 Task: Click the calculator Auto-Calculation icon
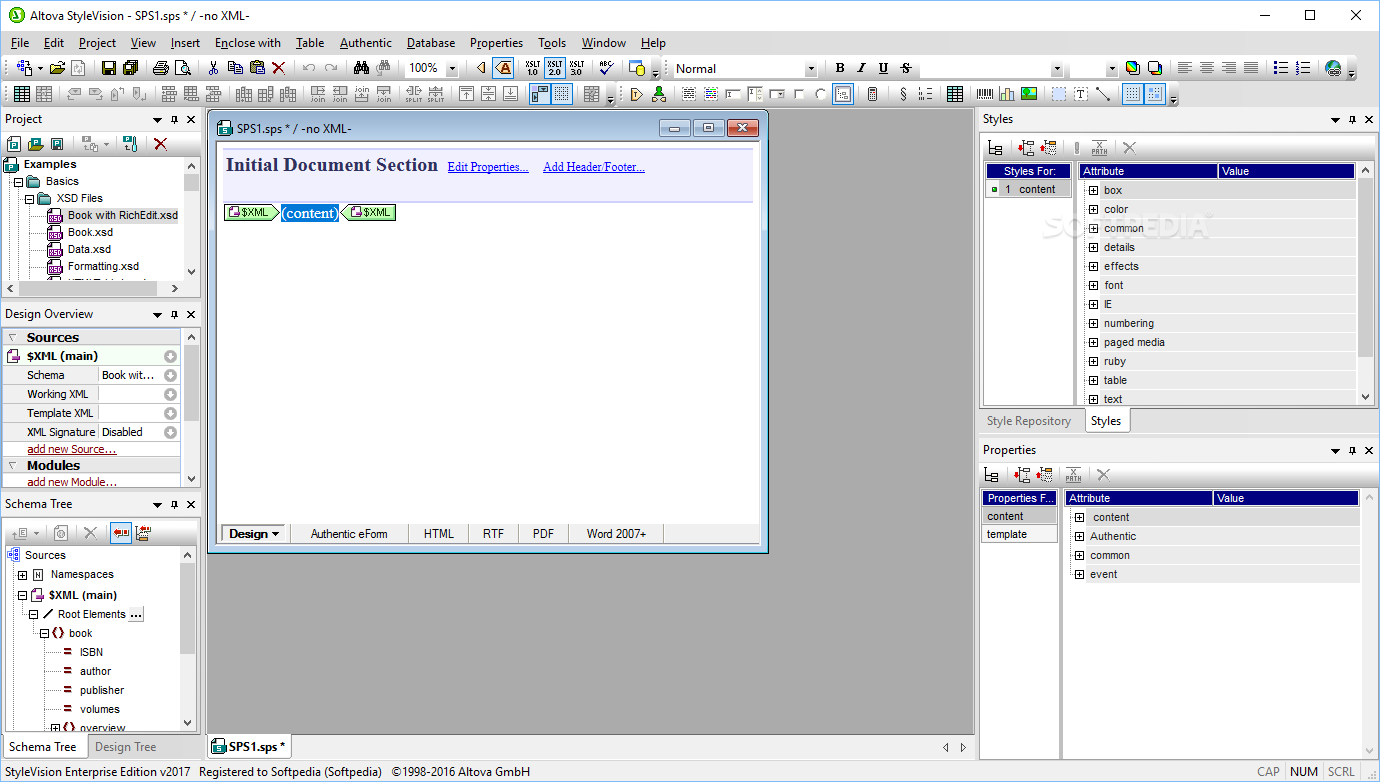pyautogui.click(x=873, y=94)
